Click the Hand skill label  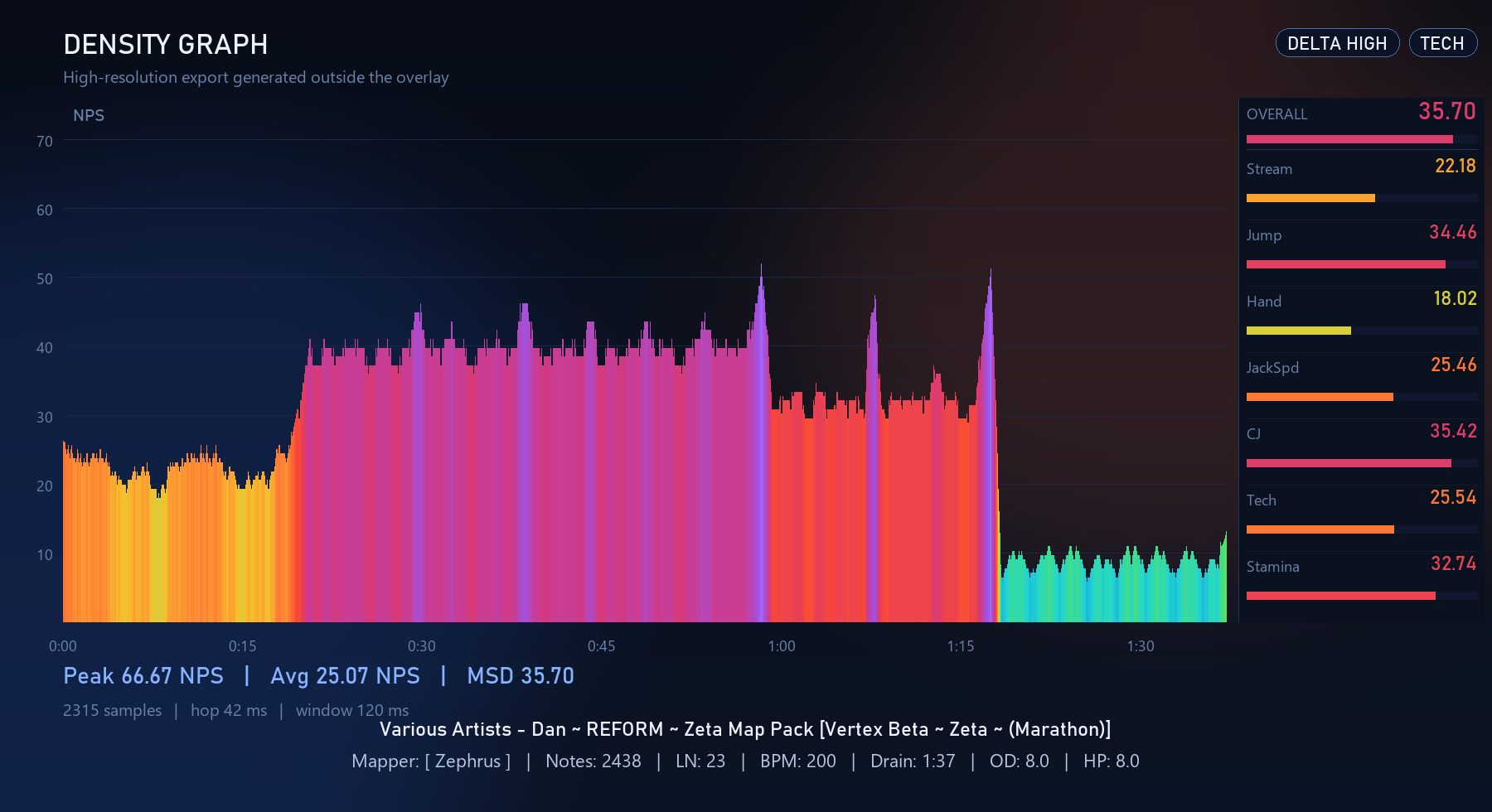pos(1263,302)
